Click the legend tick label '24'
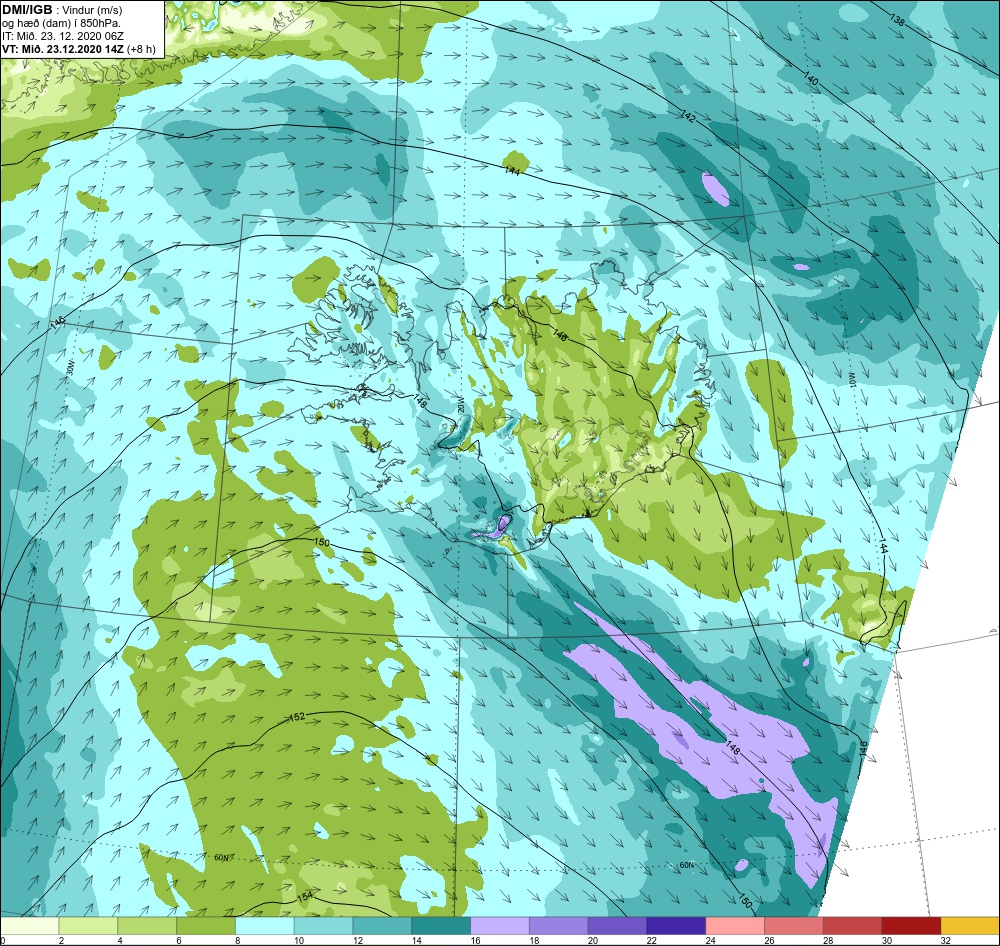 [711, 940]
